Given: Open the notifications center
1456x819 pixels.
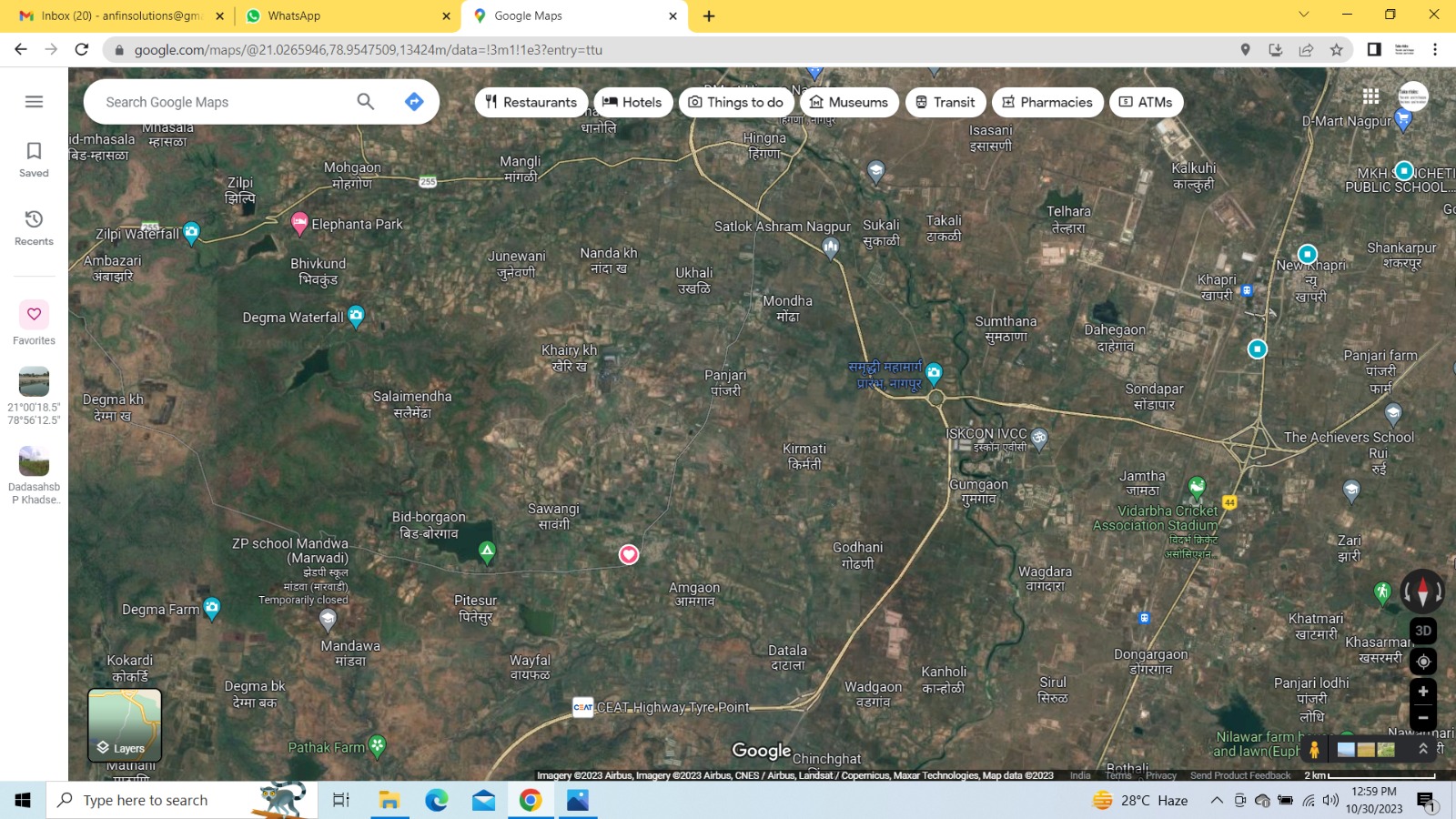Looking at the screenshot, I should tap(1426, 801).
